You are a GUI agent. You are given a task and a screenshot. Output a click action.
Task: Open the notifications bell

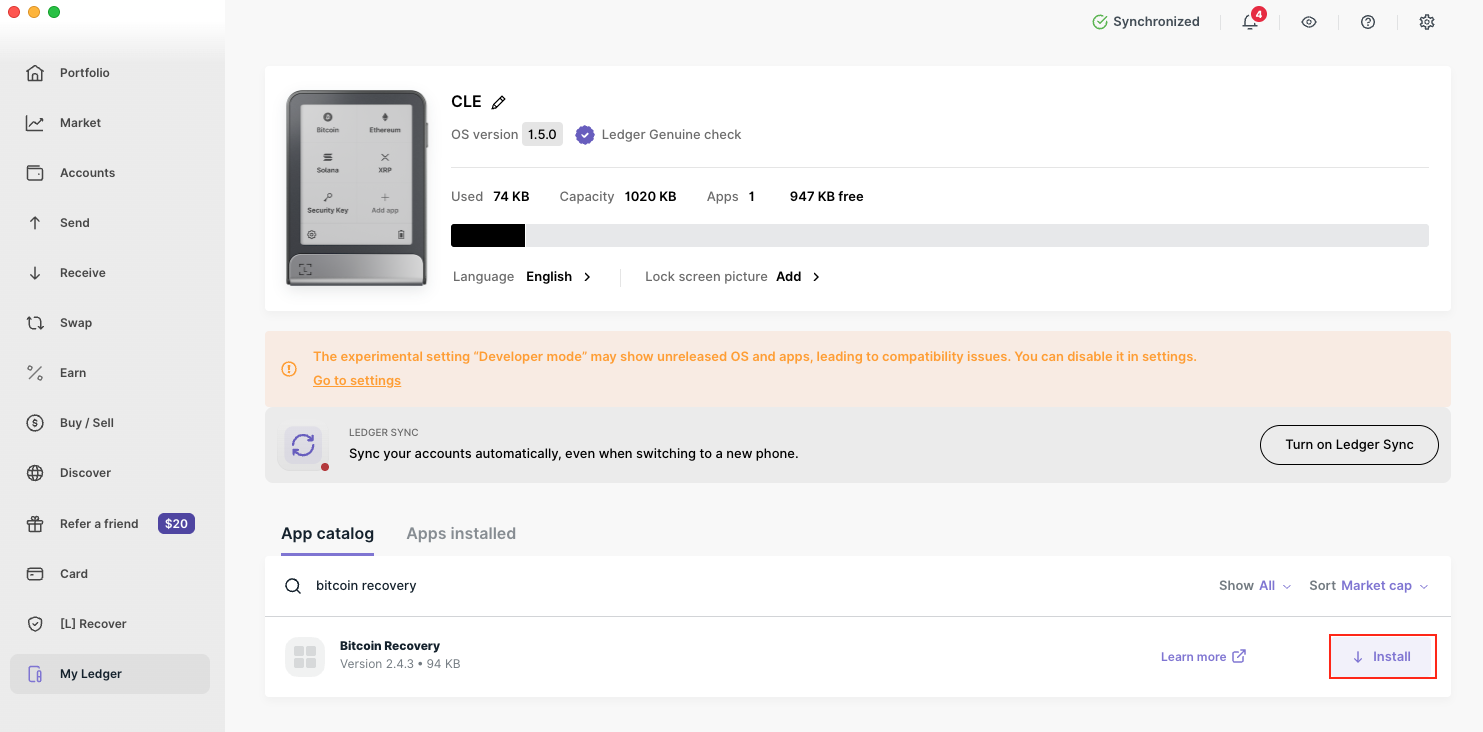click(x=1250, y=22)
